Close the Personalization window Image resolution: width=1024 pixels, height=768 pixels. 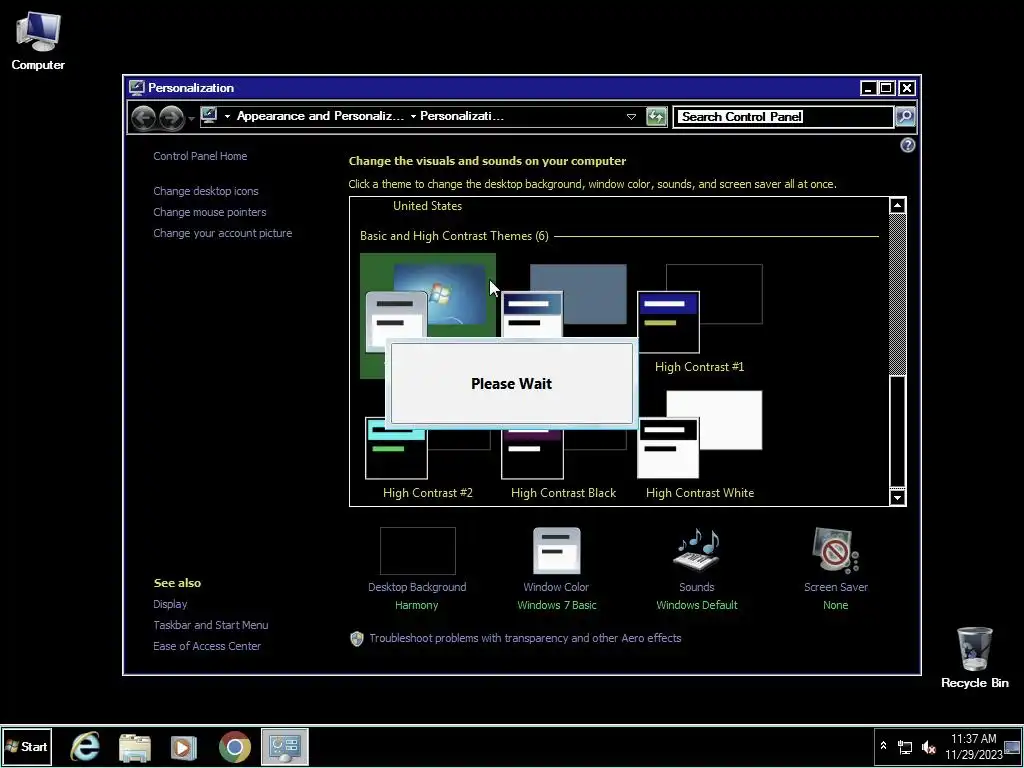pos(906,88)
